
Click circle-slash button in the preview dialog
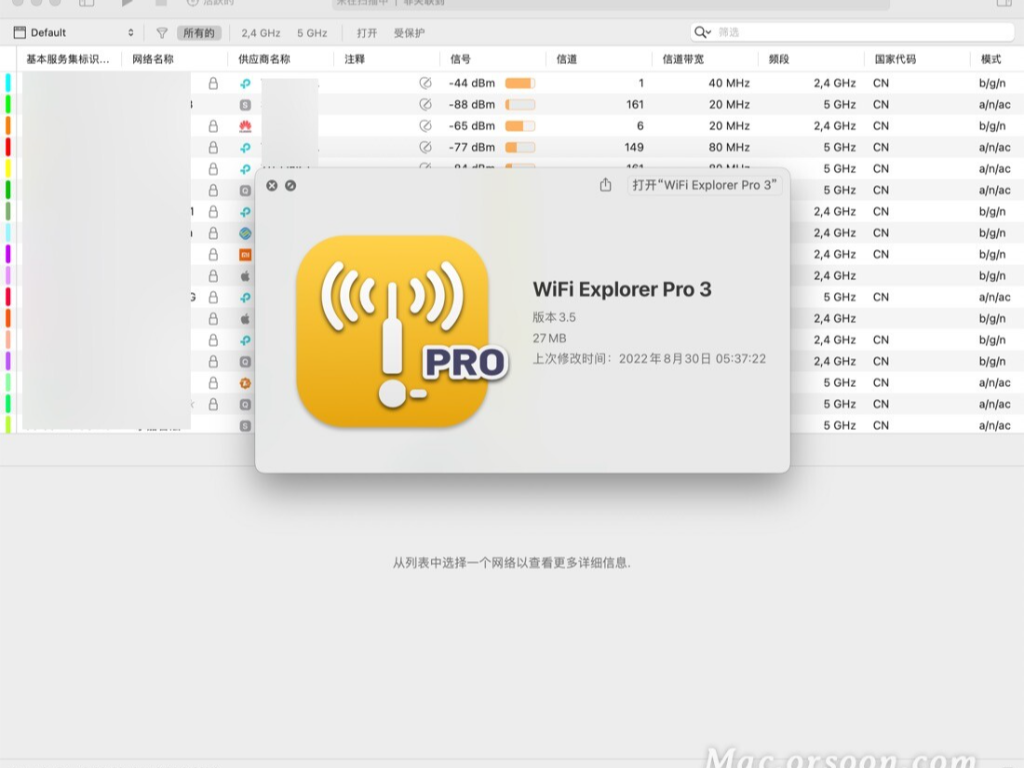click(291, 185)
